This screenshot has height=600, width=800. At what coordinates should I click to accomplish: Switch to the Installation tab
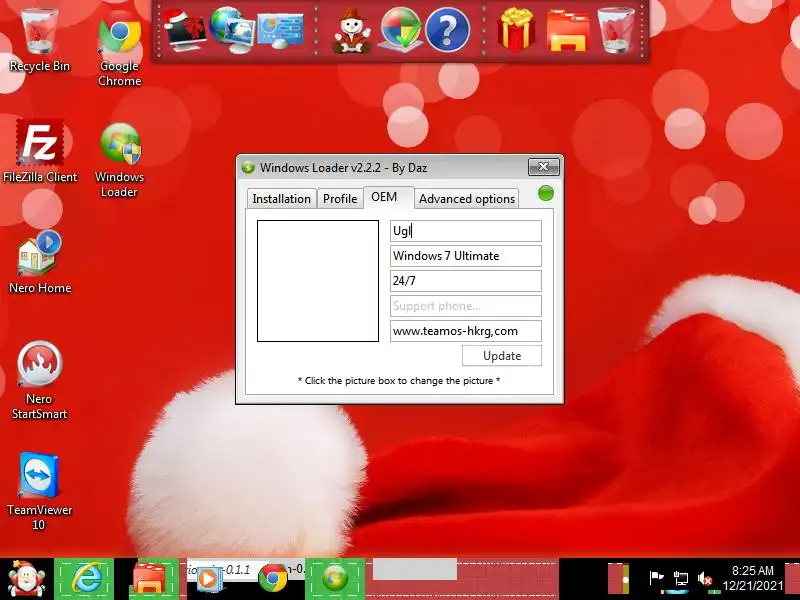[281, 198]
